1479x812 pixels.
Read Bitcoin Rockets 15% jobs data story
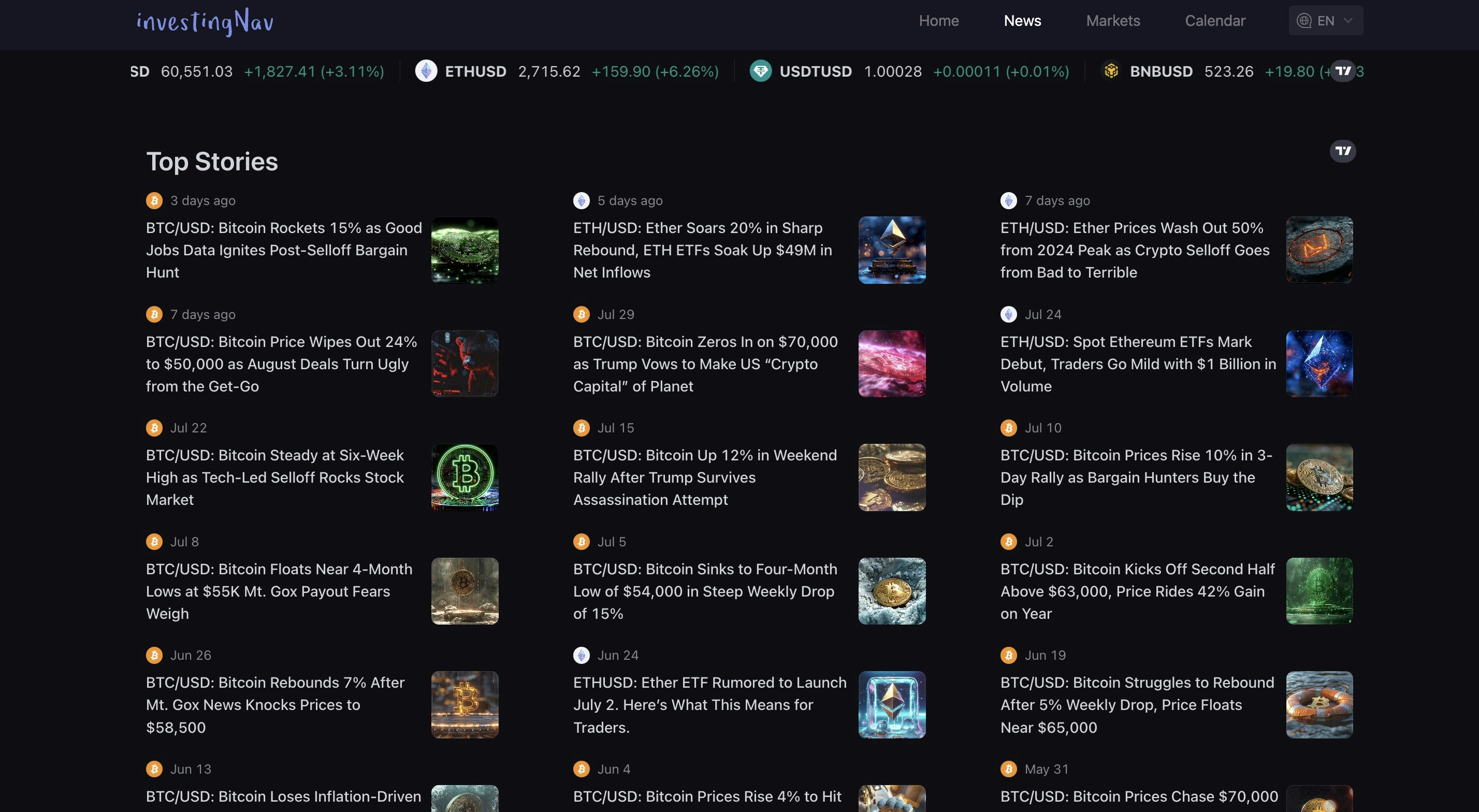pyautogui.click(x=284, y=250)
